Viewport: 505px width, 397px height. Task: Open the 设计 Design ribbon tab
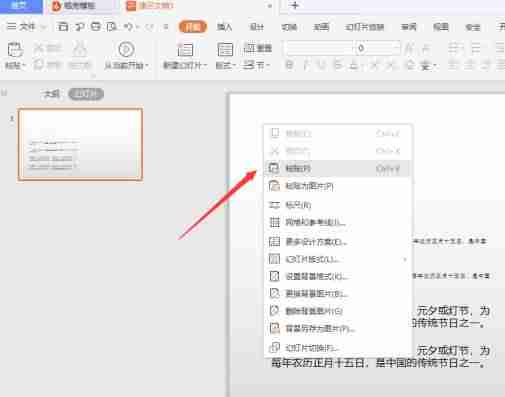pos(257,27)
